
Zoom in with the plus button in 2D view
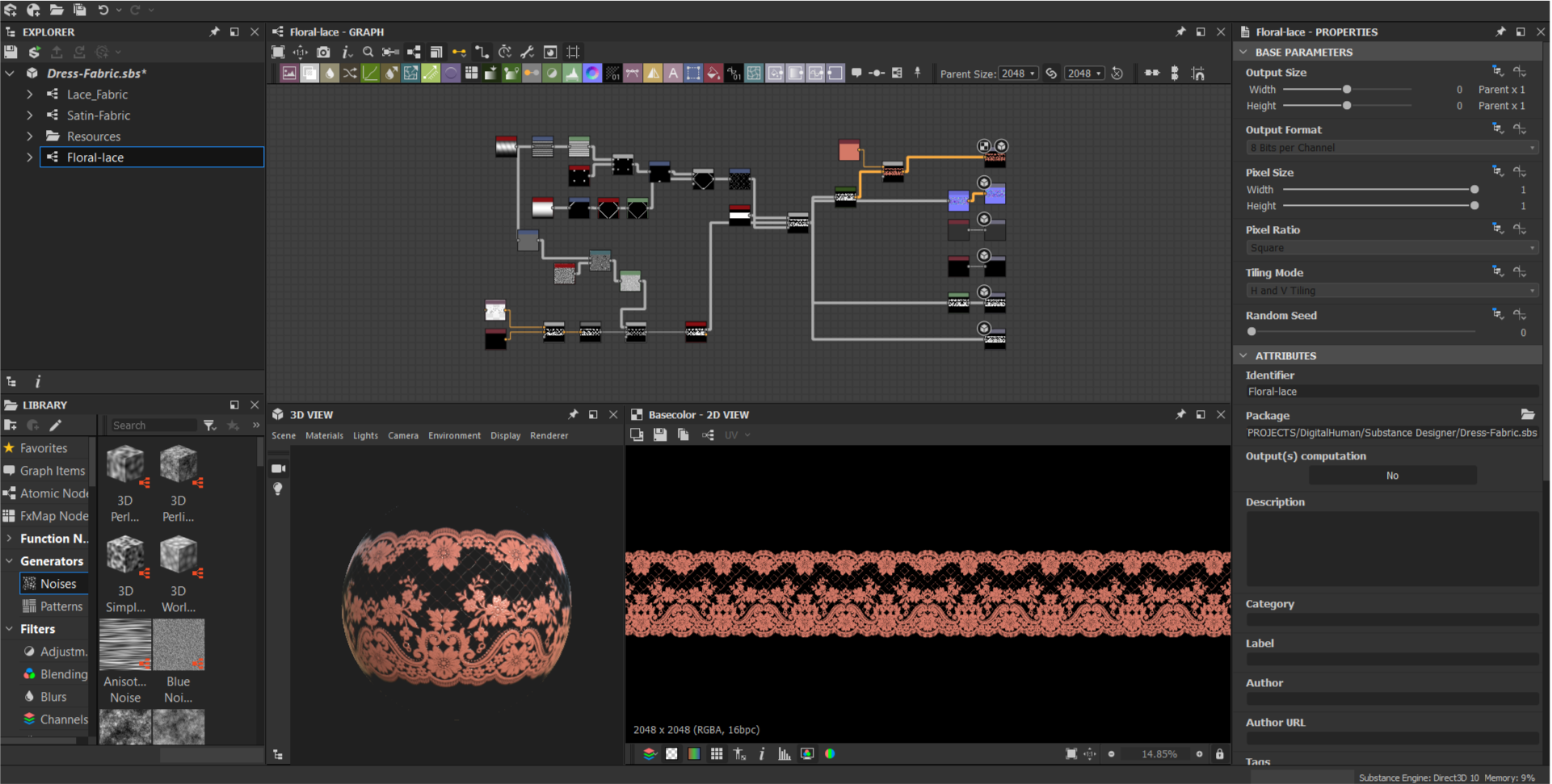[1199, 754]
